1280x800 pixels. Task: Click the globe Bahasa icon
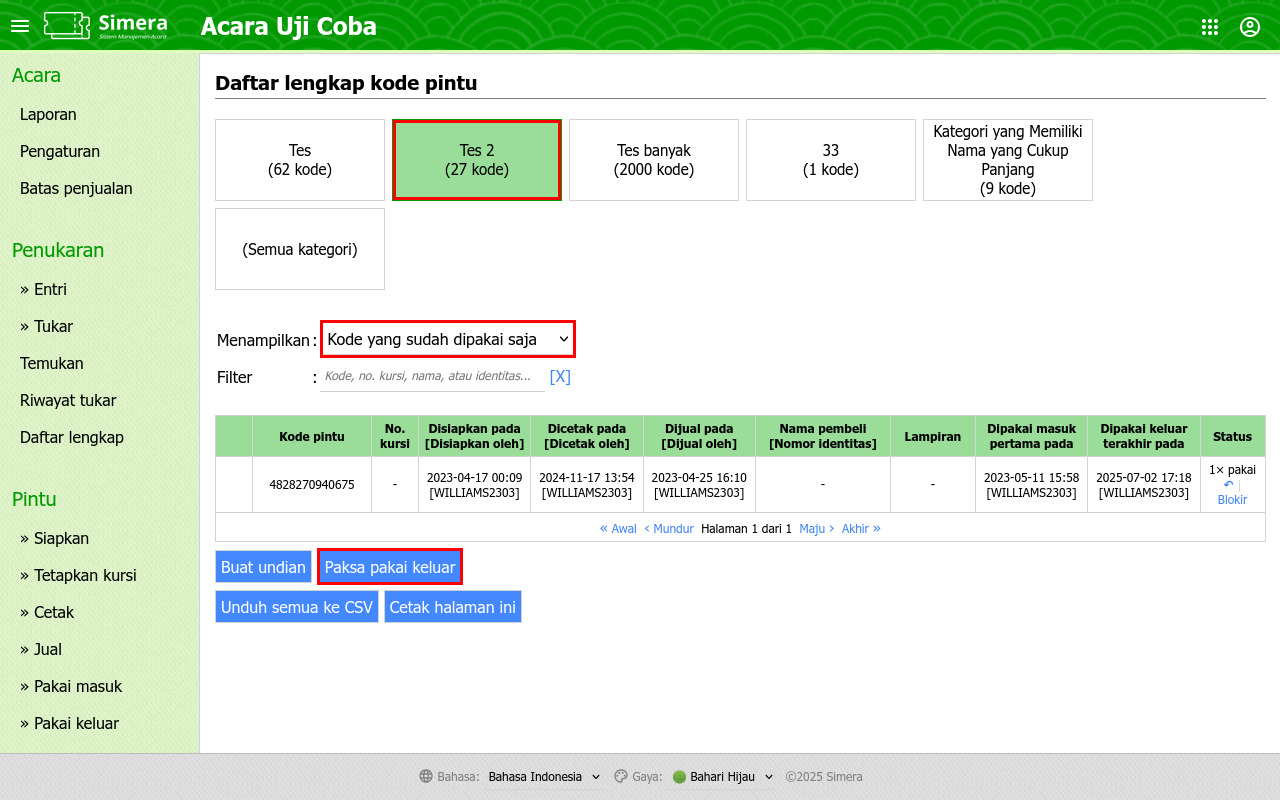426,777
